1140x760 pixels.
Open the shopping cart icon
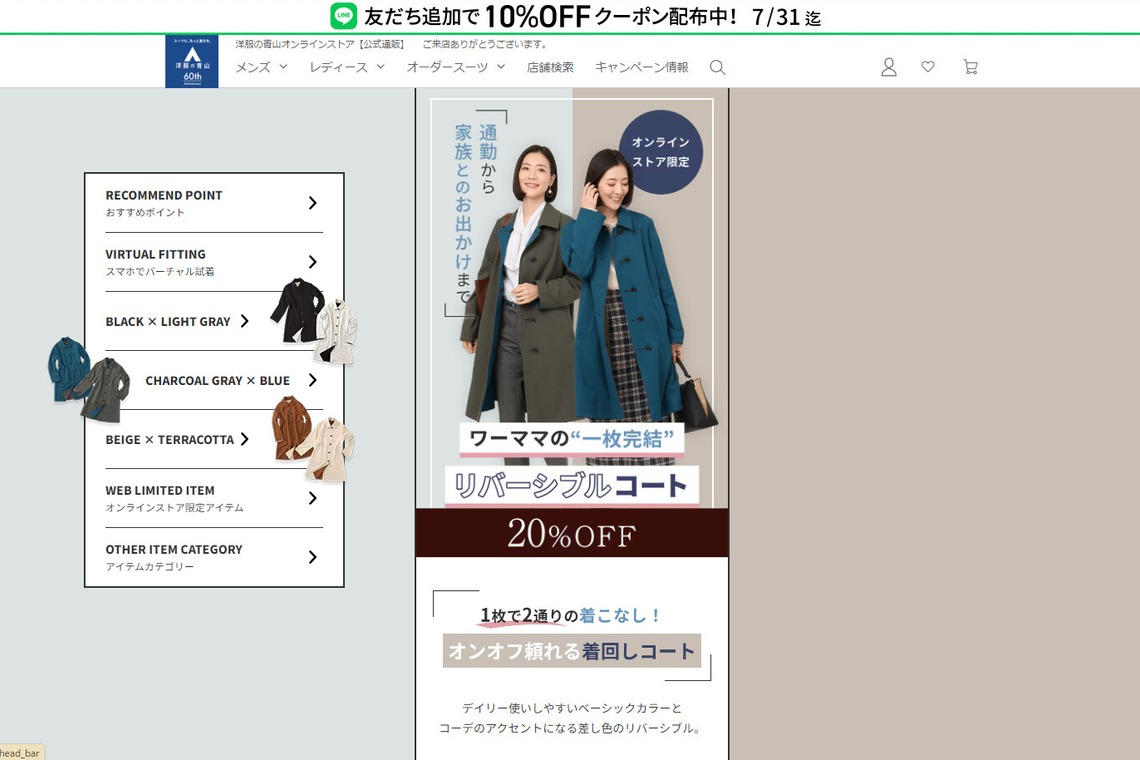[x=969, y=66]
